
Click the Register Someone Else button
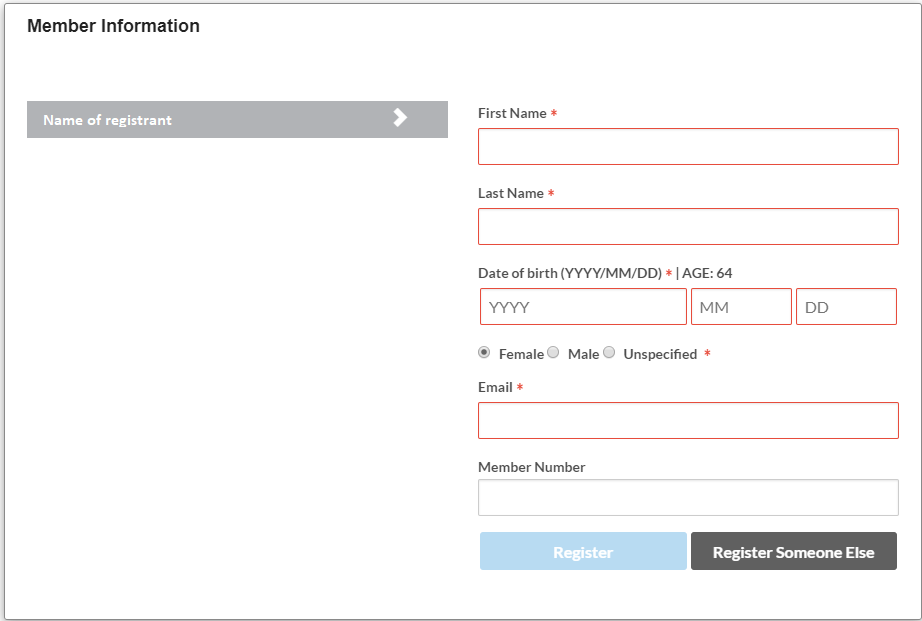pyautogui.click(x=793, y=552)
